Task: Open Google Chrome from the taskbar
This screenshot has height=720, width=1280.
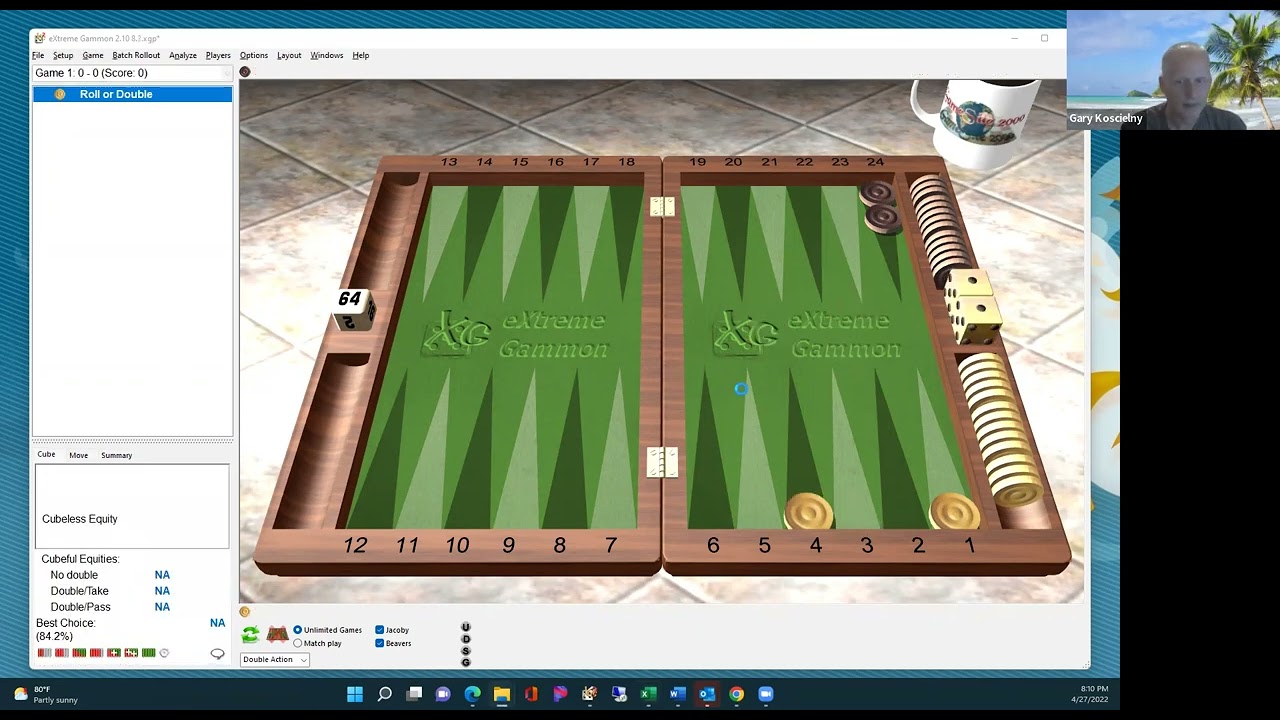Action: [x=736, y=694]
